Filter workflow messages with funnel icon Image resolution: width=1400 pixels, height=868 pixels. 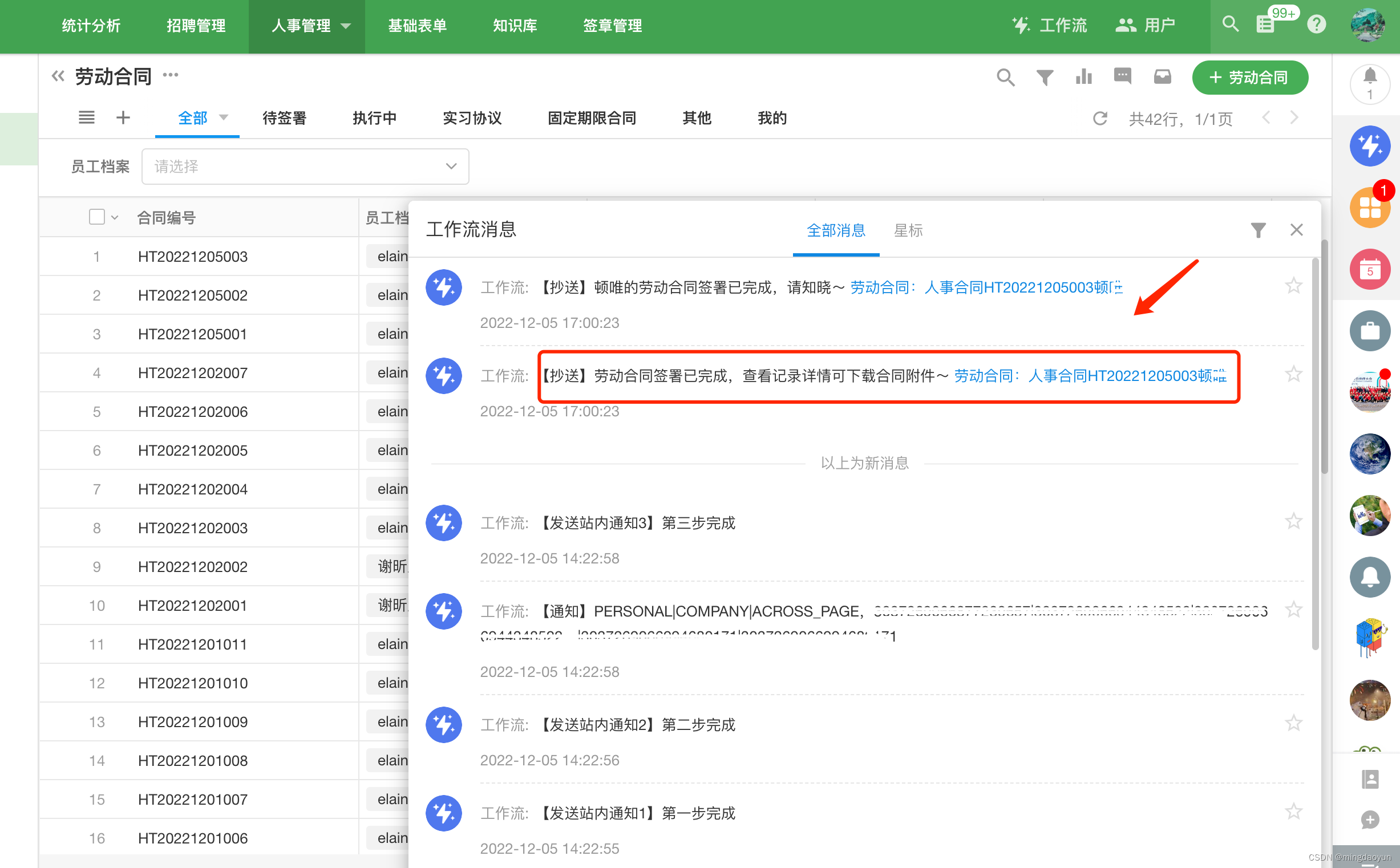click(x=1257, y=230)
